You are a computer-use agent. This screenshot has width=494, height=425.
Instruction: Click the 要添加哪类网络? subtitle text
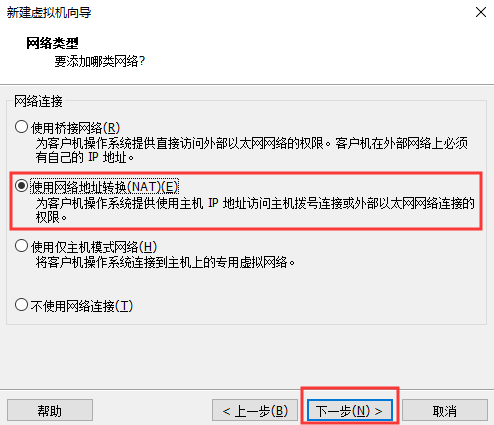click(100, 61)
